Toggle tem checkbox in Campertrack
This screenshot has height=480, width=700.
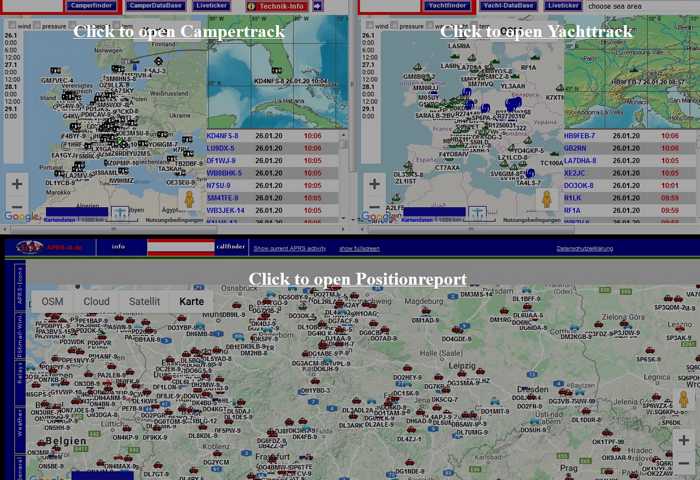(117, 26)
